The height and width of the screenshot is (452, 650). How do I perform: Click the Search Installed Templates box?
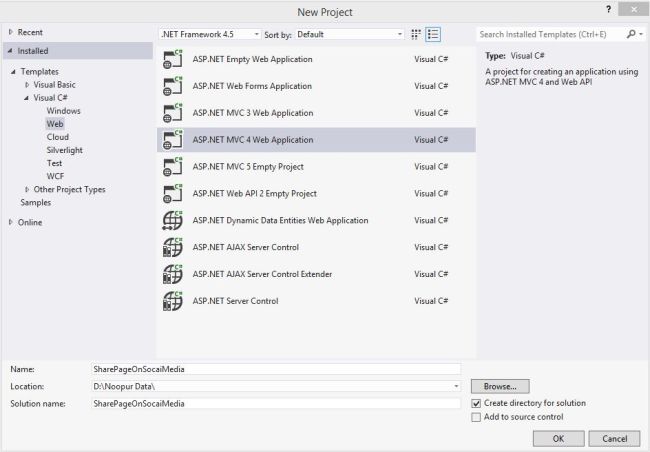point(551,34)
